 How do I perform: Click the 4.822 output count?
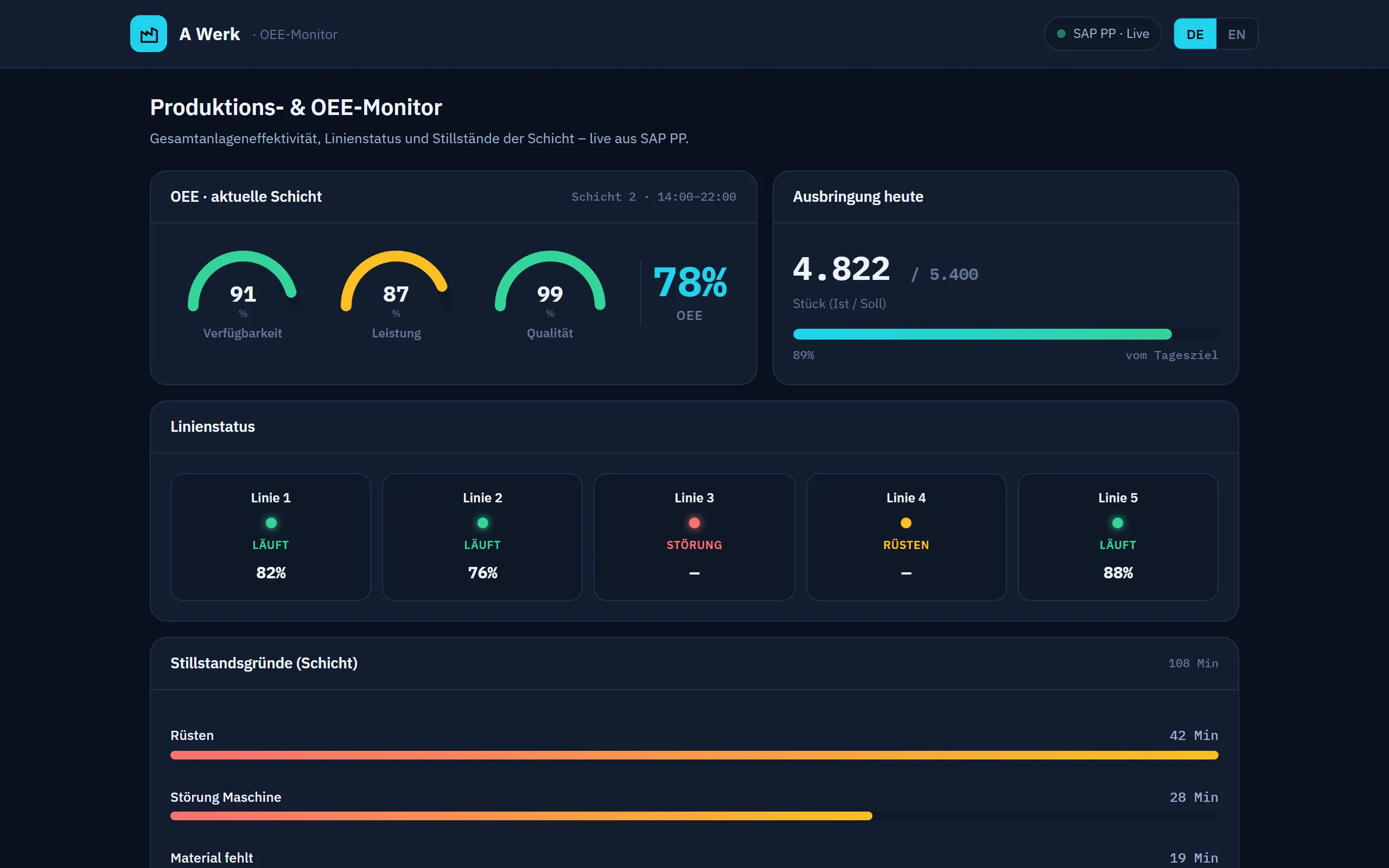pos(841,269)
